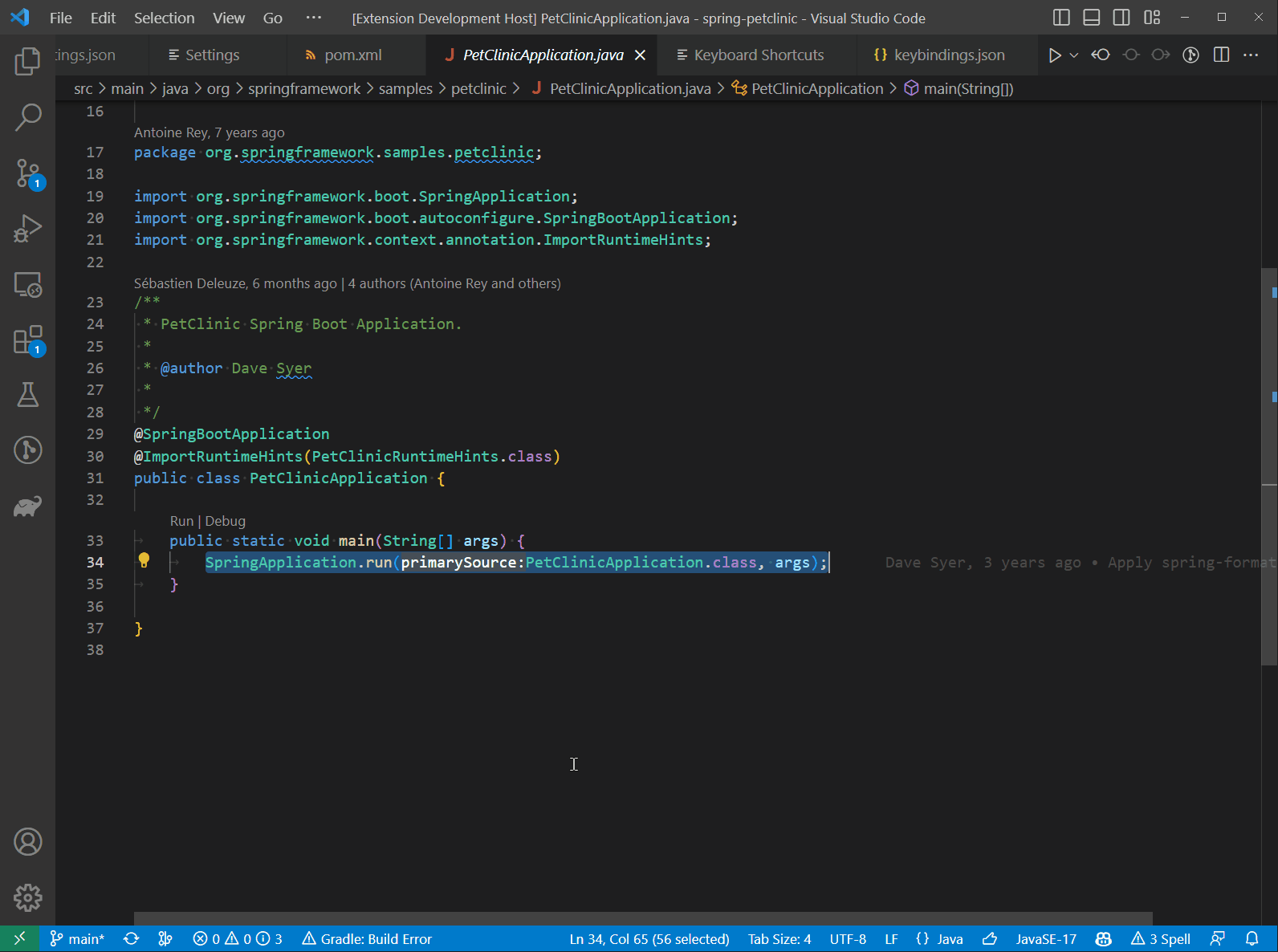The height and width of the screenshot is (952, 1278).
Task: Open the Run and Debug view
Action: click(x=27, y=229)
